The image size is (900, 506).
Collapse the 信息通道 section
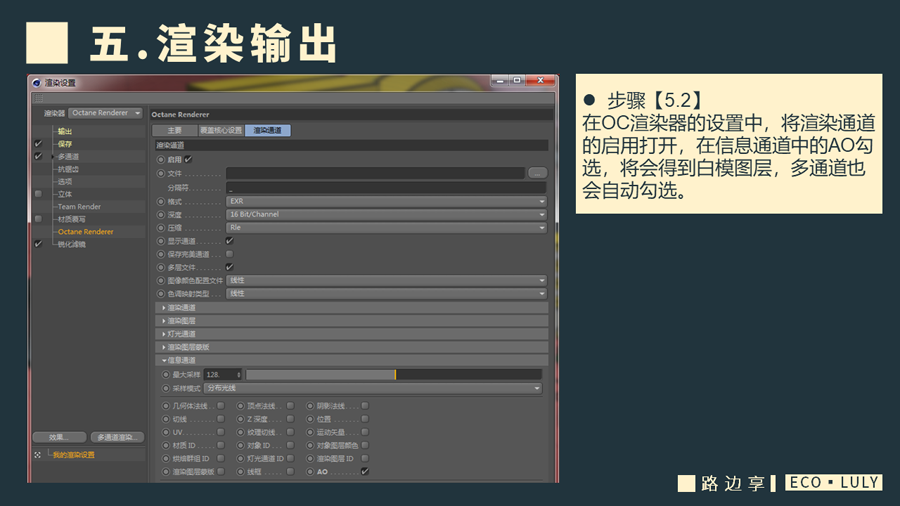tap(351, 360)
